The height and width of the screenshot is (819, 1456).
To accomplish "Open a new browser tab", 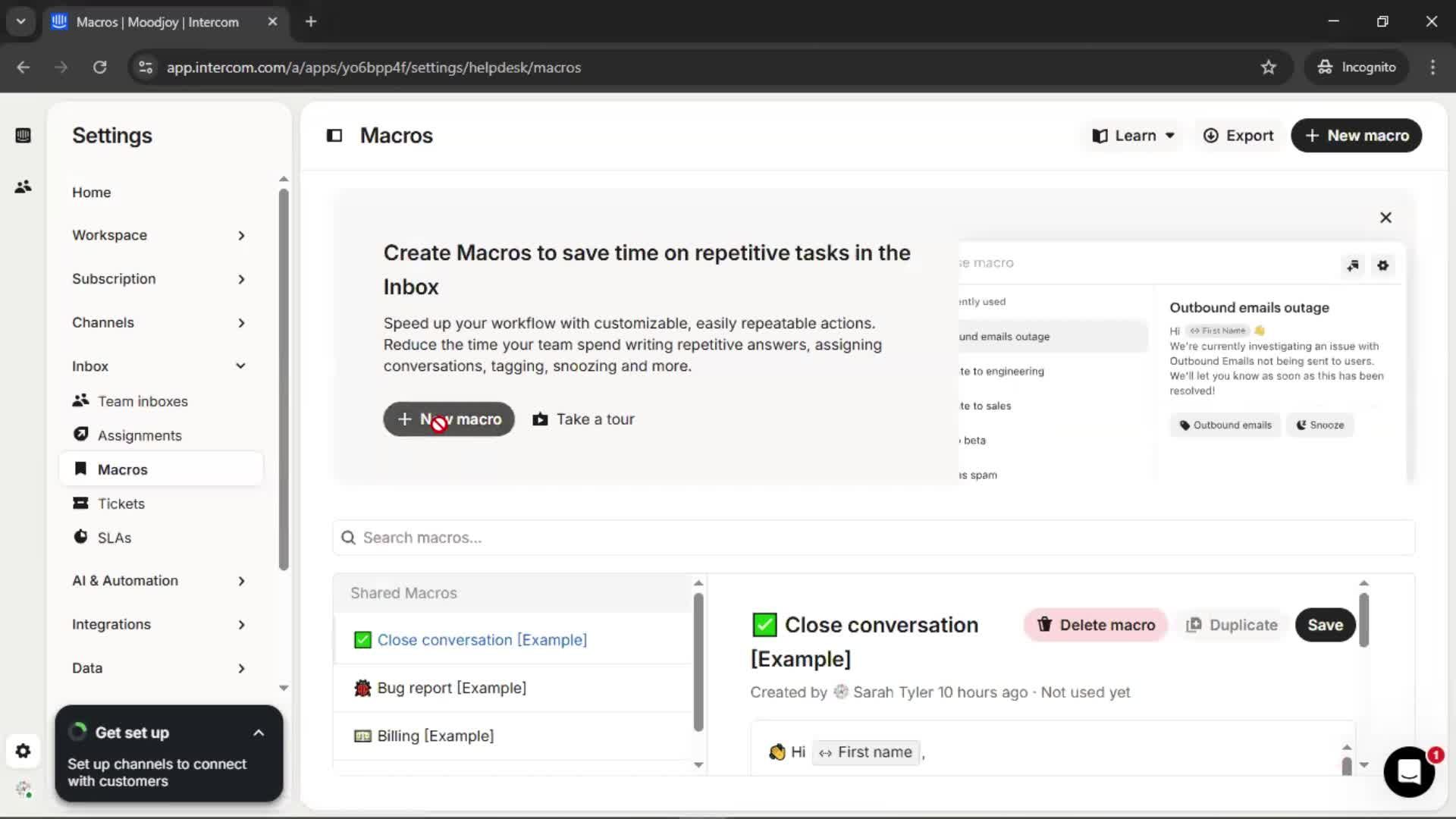I will (311, 22).
